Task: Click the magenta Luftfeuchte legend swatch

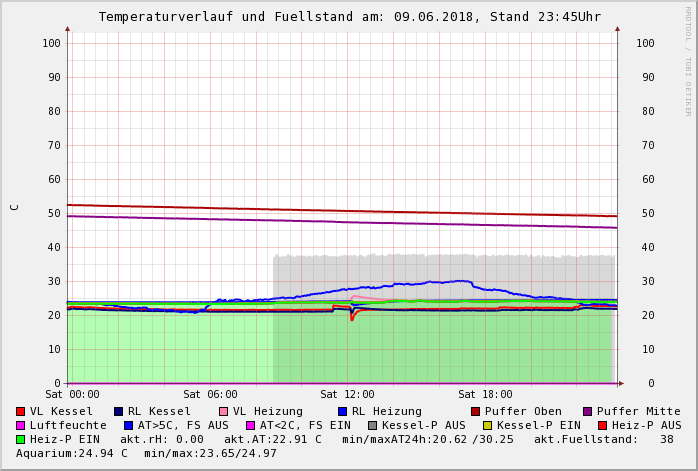Action: (20, 425)
